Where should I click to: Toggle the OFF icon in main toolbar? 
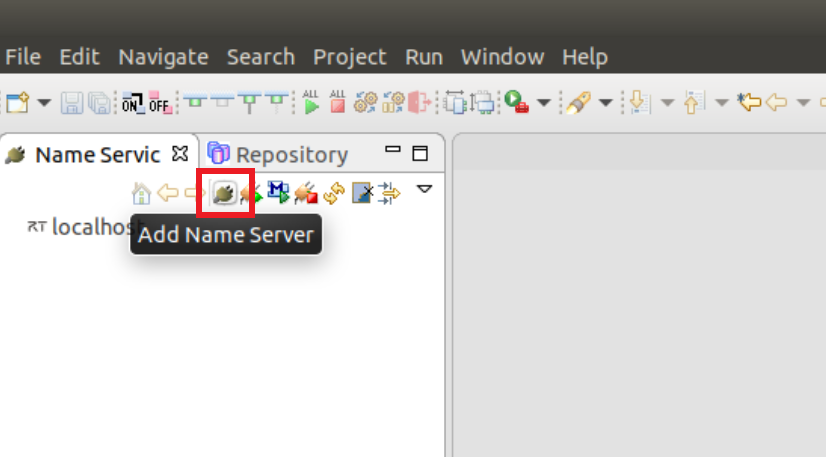click(159, 102)
